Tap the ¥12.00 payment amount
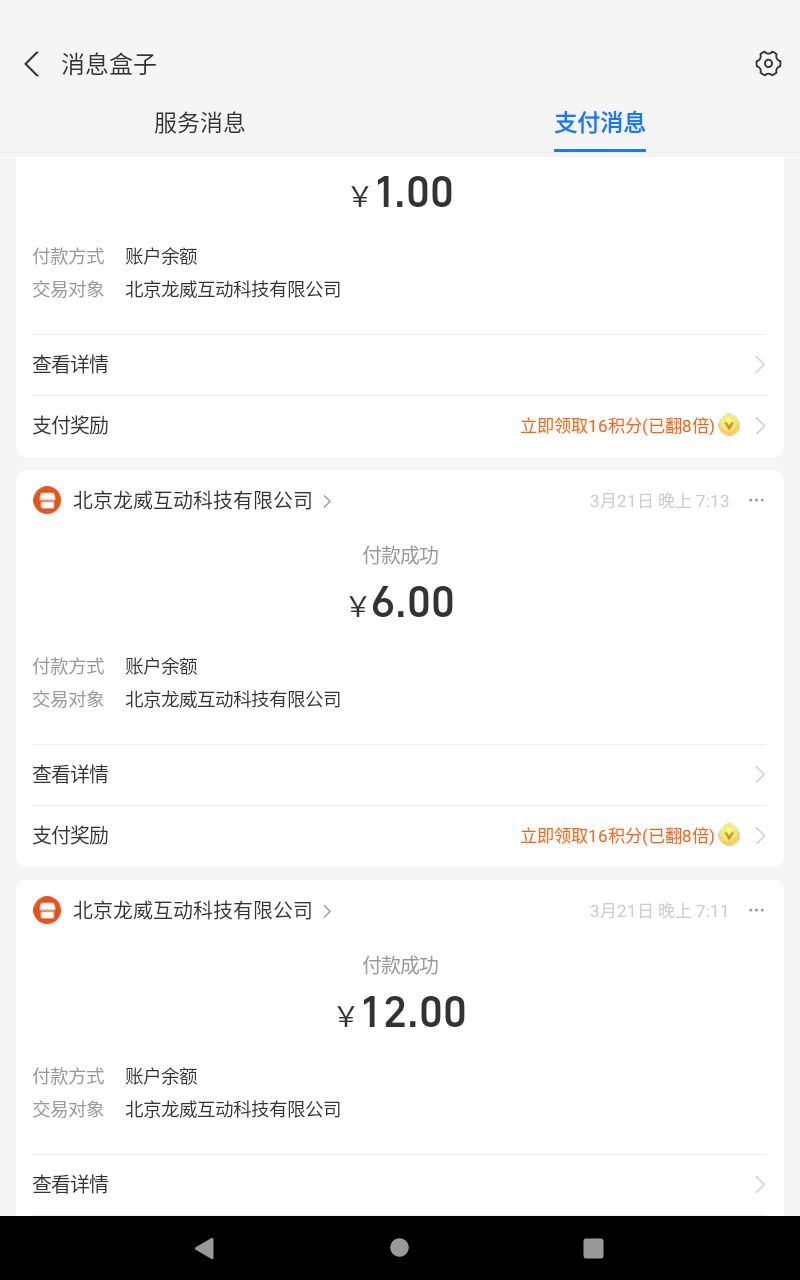 click(x=402, y=1013)
